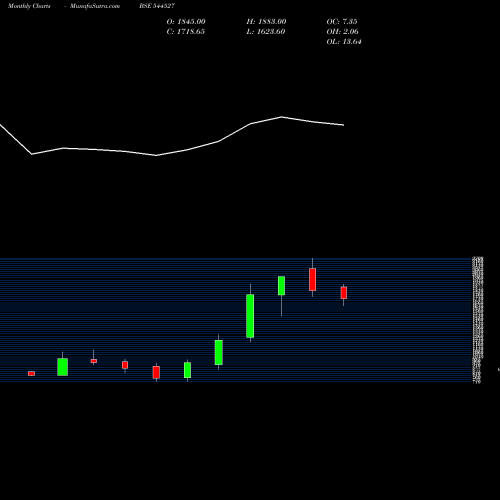
Task: Click the 'H: 1883.00' high value
Action: [x=266, y=22]
